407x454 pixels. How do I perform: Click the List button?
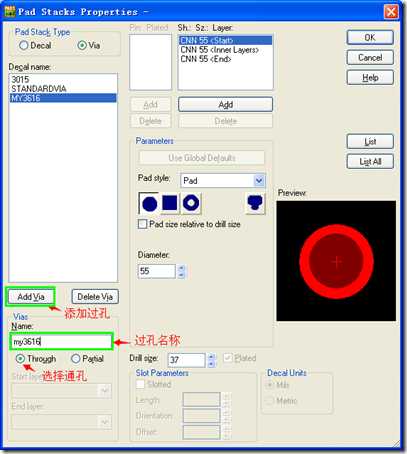(x=370, y=142)
